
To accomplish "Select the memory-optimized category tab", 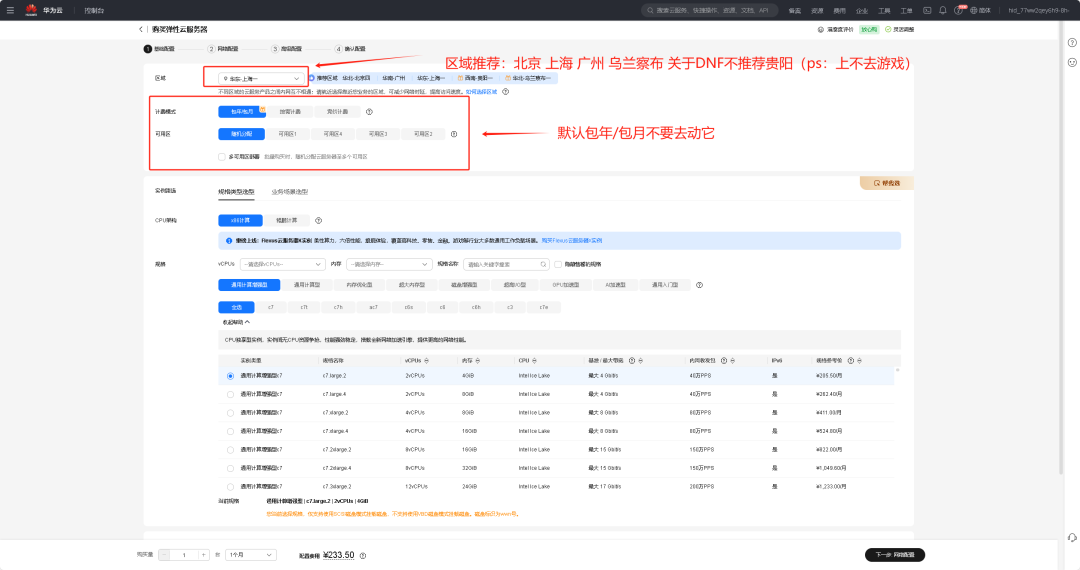I will click(x=360, y=285).
